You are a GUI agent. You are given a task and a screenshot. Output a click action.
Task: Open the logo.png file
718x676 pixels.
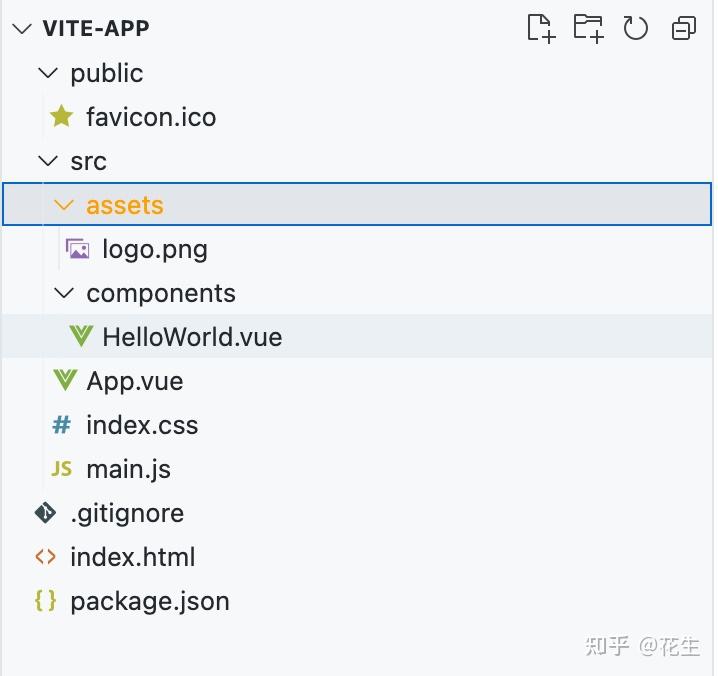click(154, 249)
